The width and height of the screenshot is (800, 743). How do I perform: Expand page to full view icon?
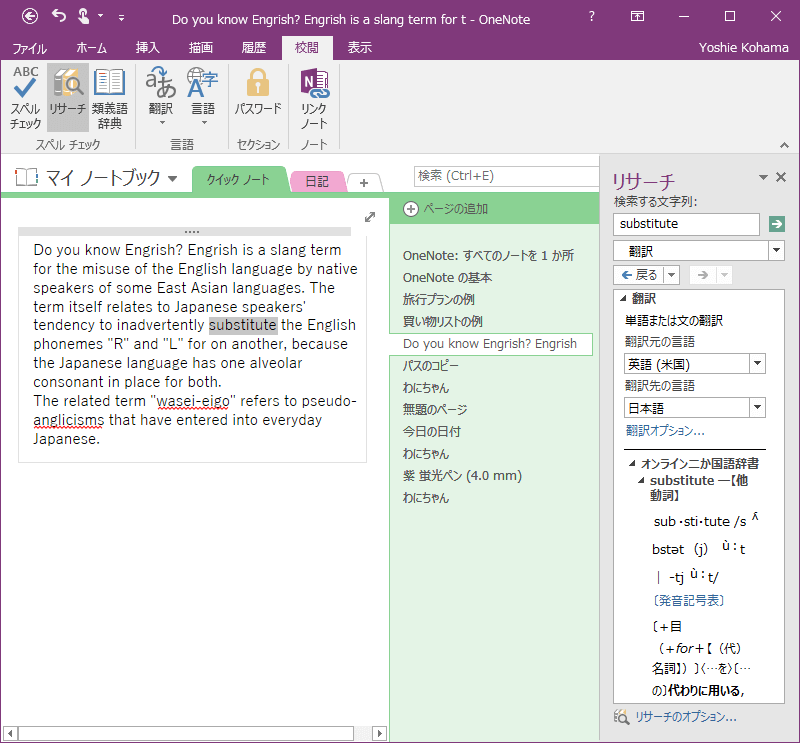[x=370, y=217]
